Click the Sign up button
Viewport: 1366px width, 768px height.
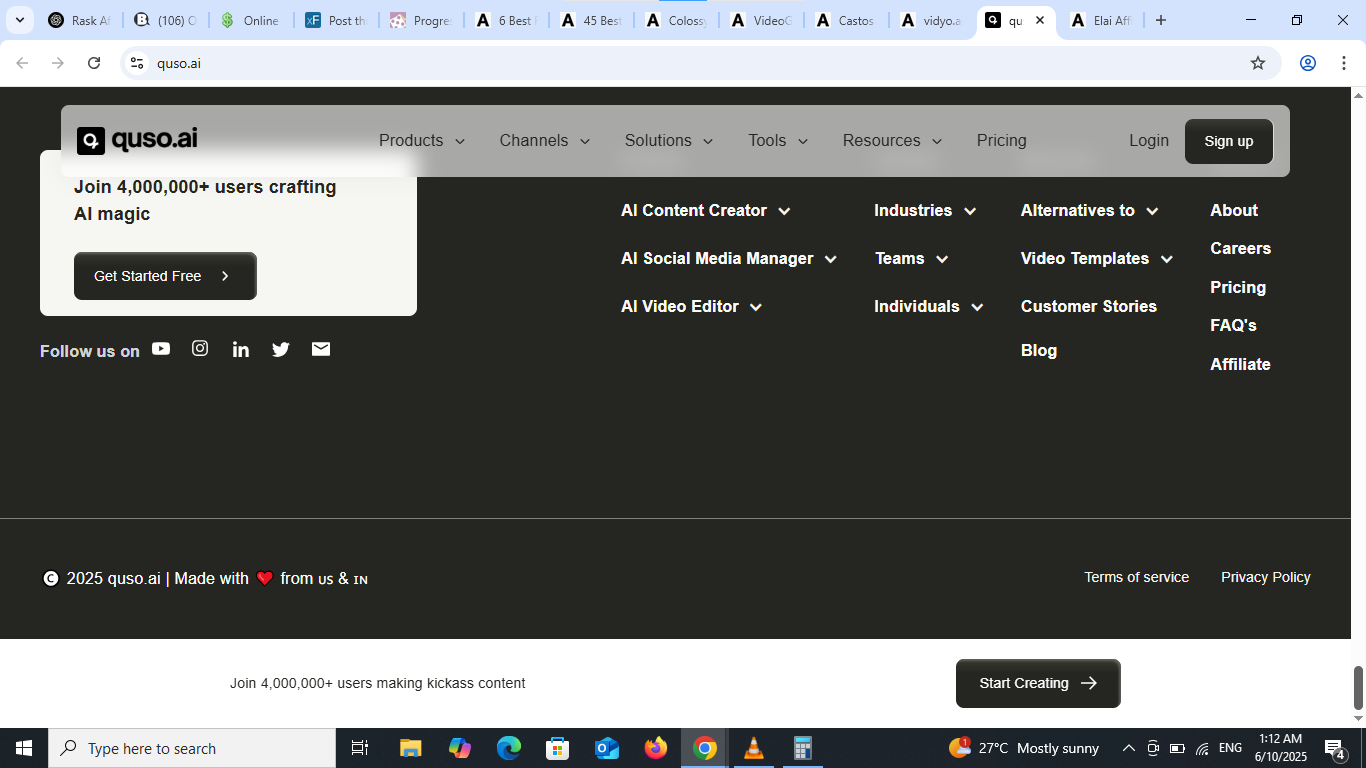(x=1229, y=141)
